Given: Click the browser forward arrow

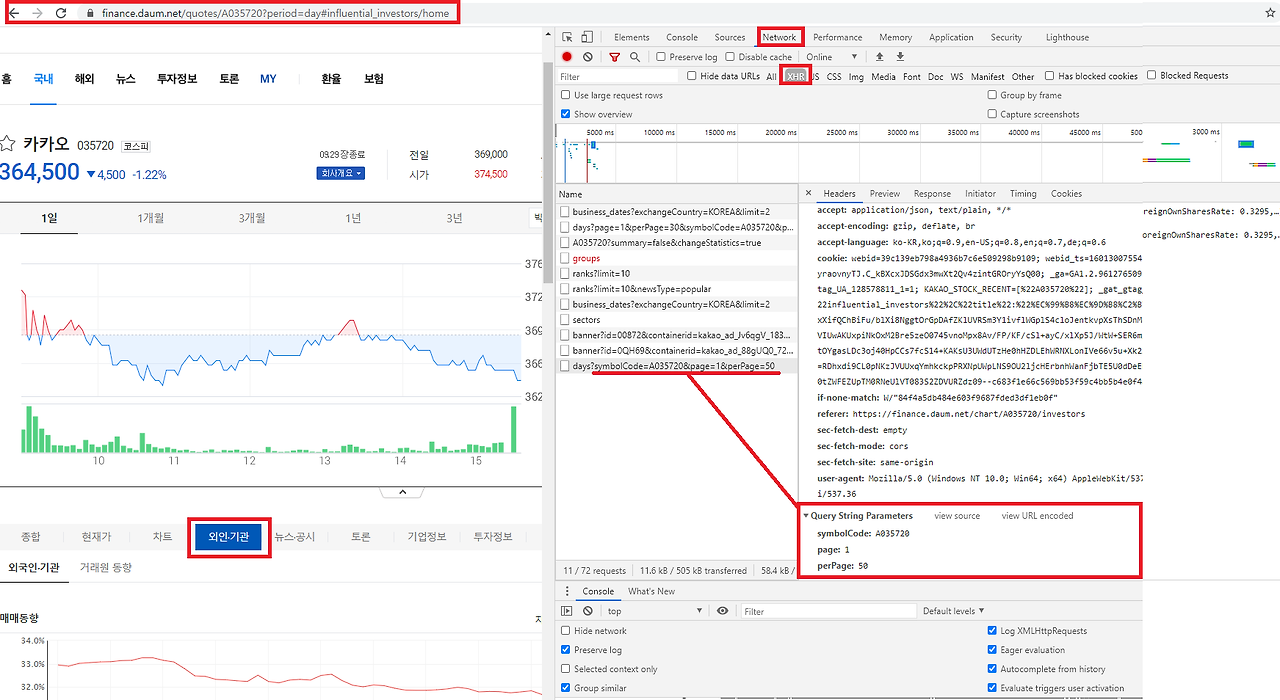Looking at the screenshot, I should pos(37,13).
